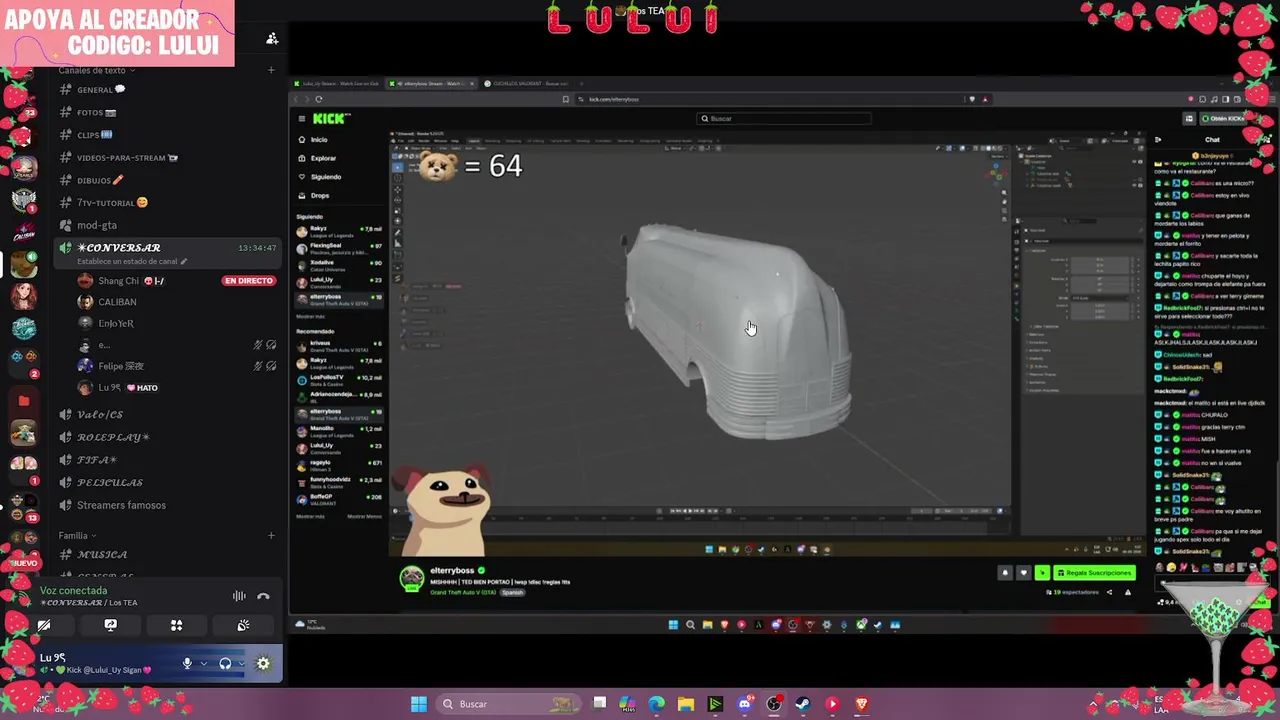Disconnect from the voice channel
The image size is (1280, 720).
(x=263, y=597)
